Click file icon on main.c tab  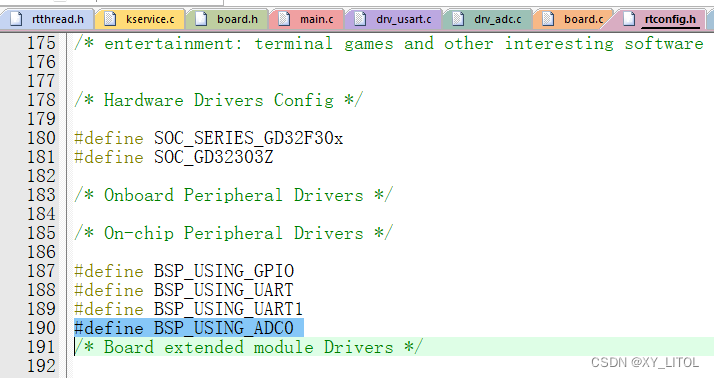284,19
